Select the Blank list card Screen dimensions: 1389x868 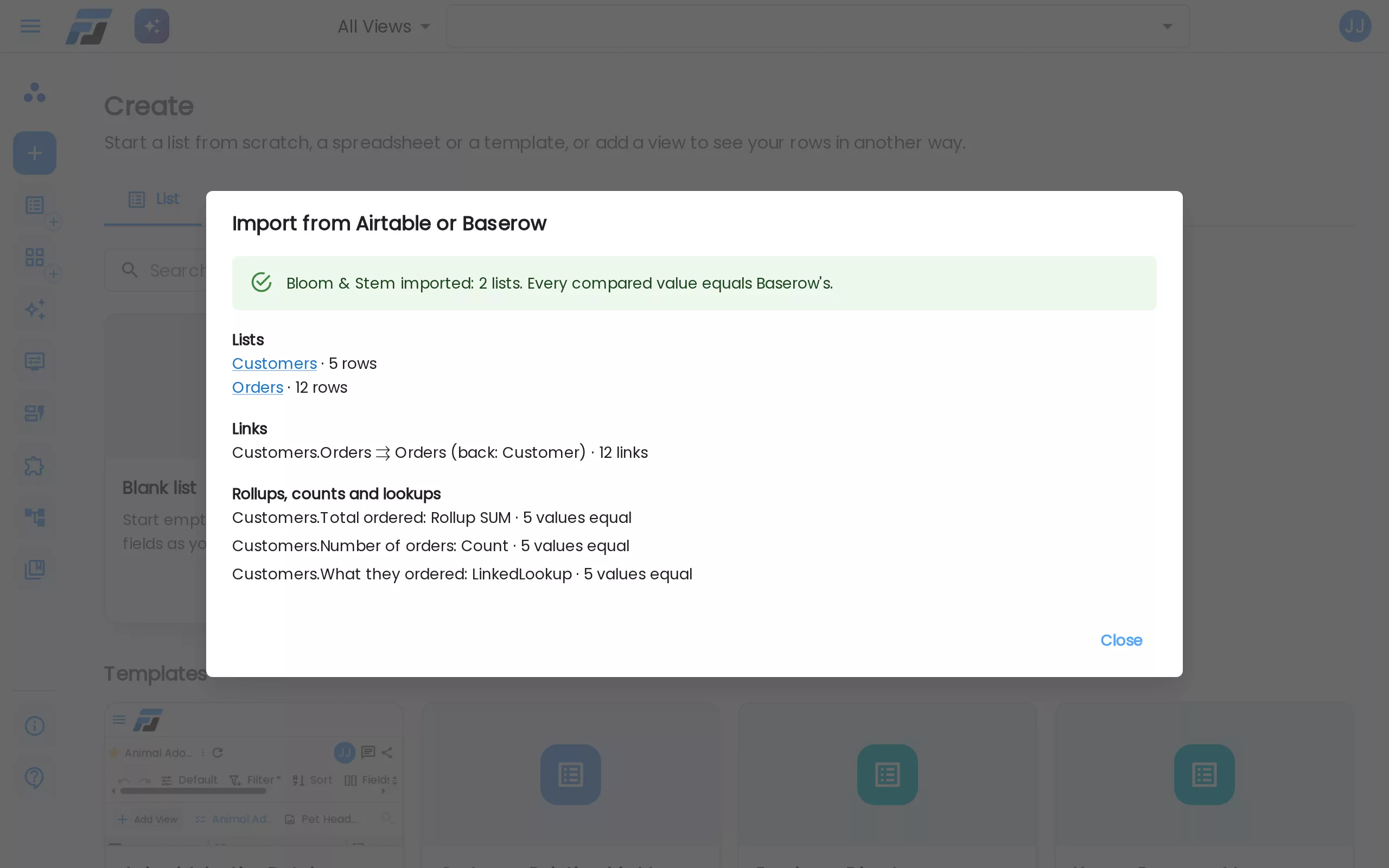pyautogui.click(x=156, y=468)
